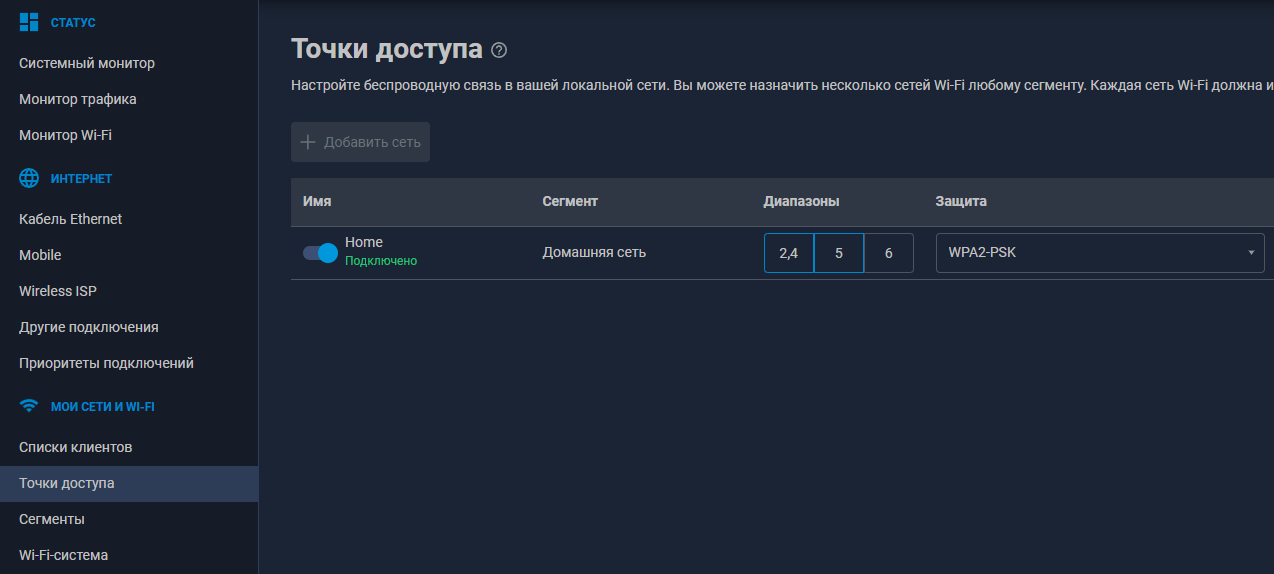Navigate to Wireless ISP
Viewport: 1274px width, 574px height.
[58, 291]
